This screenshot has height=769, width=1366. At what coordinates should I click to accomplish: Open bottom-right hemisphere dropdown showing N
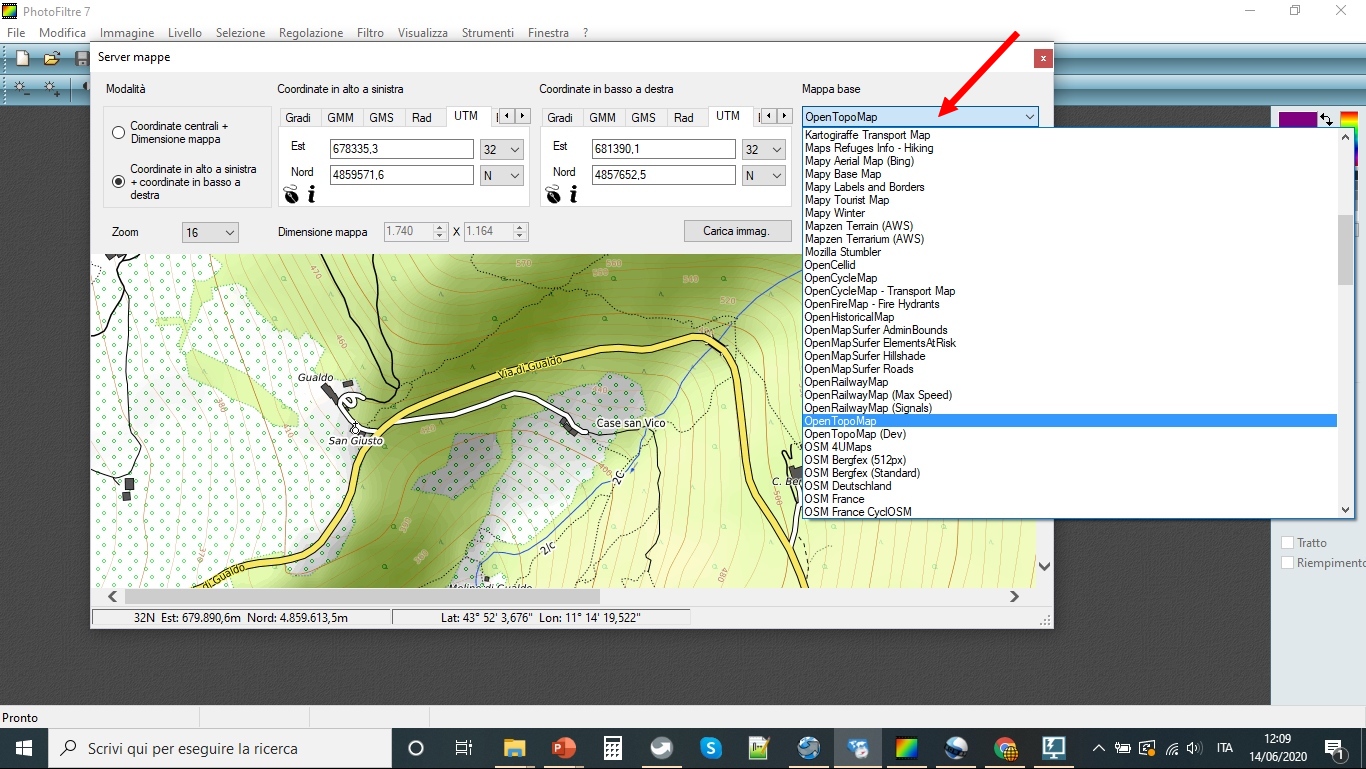[764, 175]
